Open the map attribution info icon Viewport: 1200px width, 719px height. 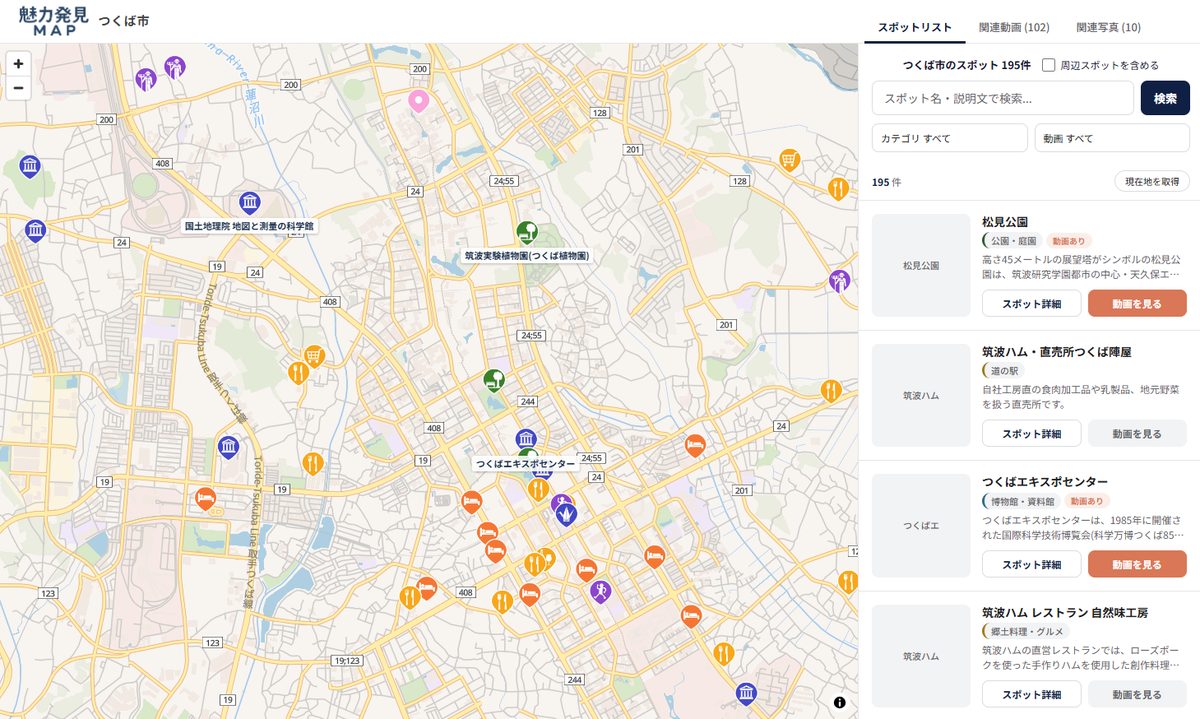839,702
